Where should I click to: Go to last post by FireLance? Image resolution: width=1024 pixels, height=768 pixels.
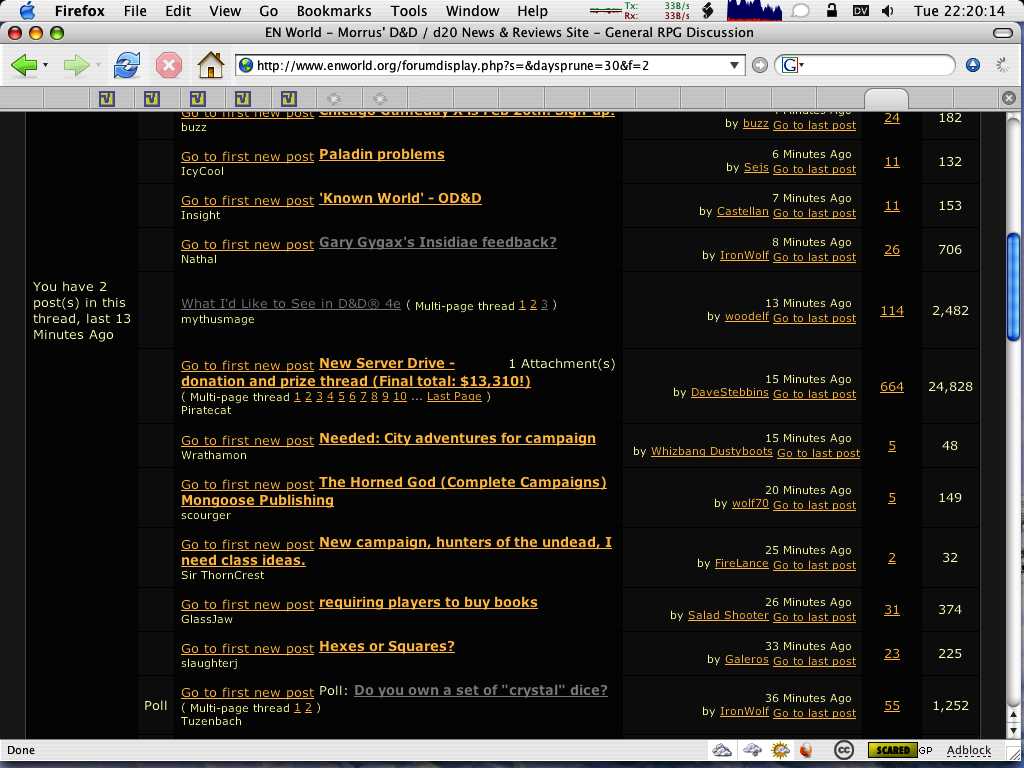pyautogui.click(x=814, y=566)
